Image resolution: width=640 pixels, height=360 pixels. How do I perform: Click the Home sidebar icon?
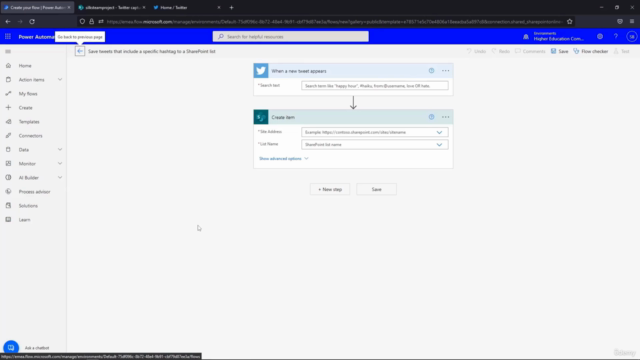[x=8, y=65]
